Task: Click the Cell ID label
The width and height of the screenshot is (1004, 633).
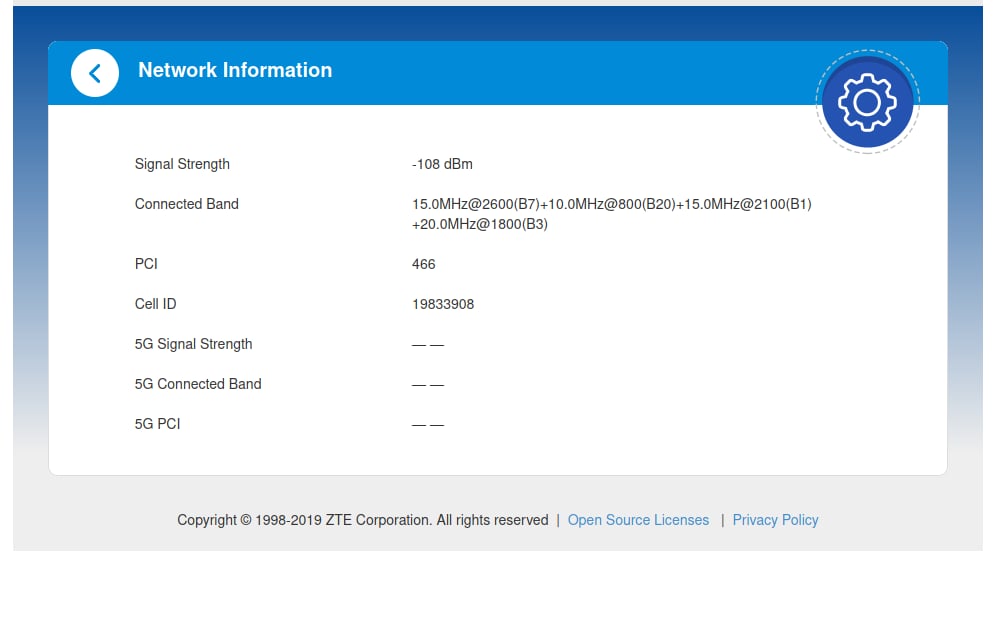Action: pos(155,304)
